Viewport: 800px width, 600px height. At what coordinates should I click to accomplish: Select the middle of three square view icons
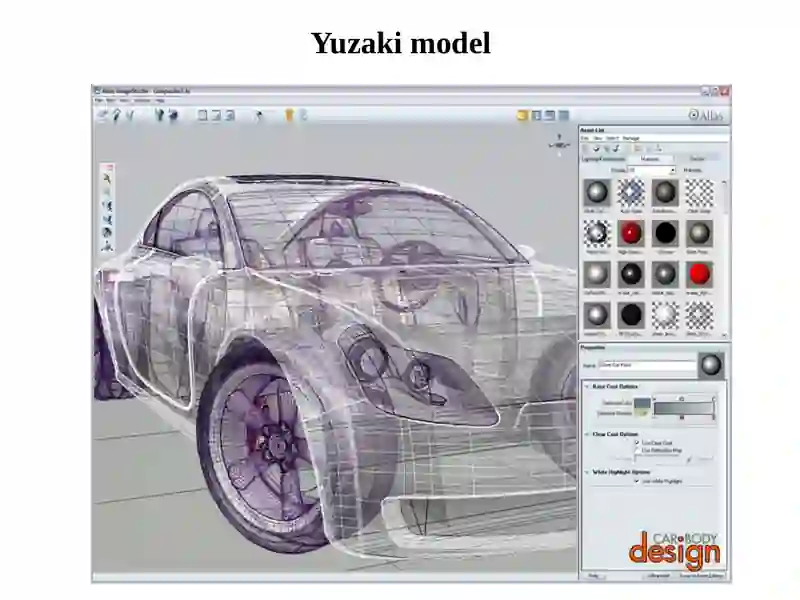216,115
